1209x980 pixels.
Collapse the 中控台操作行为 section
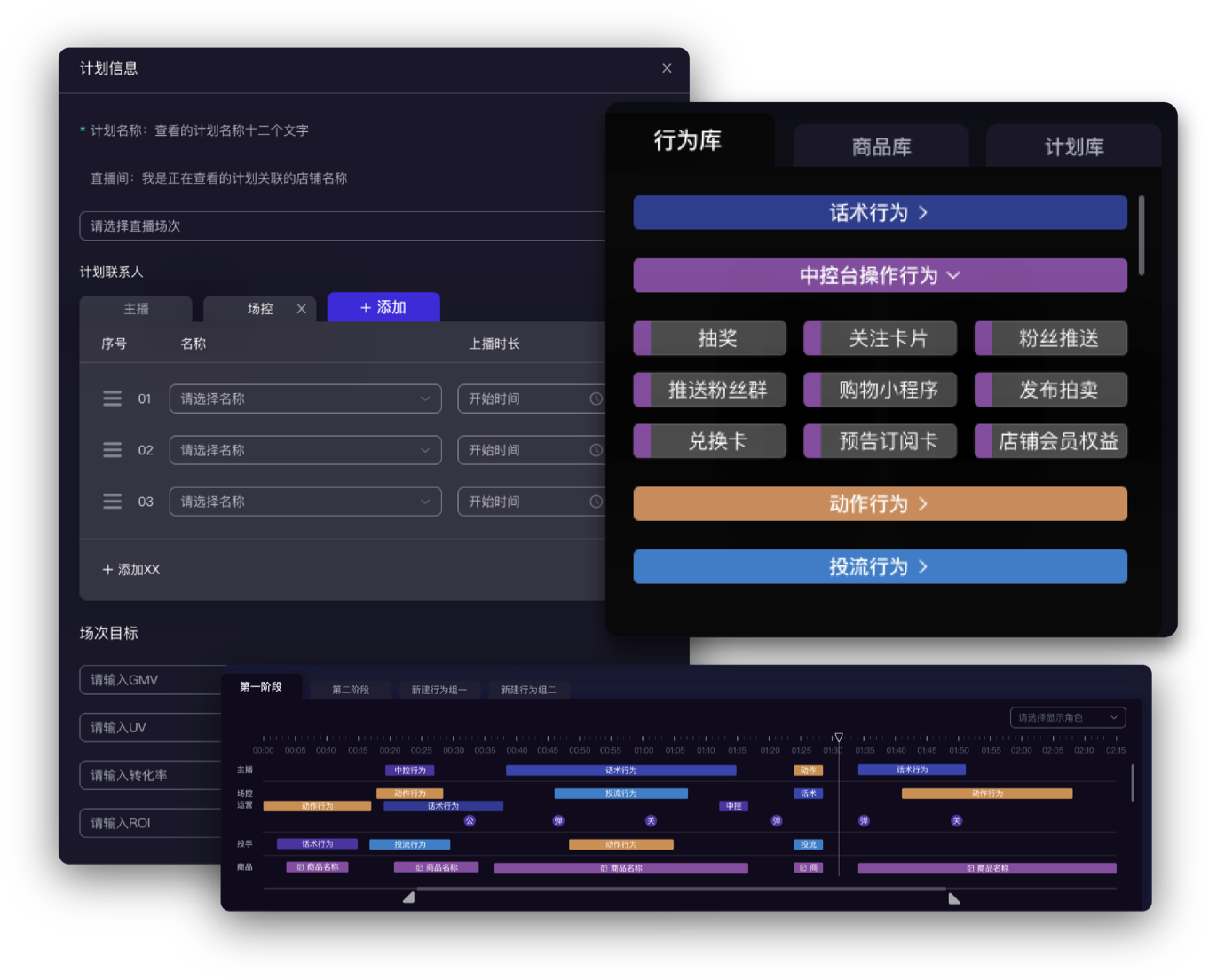(880, 276)
